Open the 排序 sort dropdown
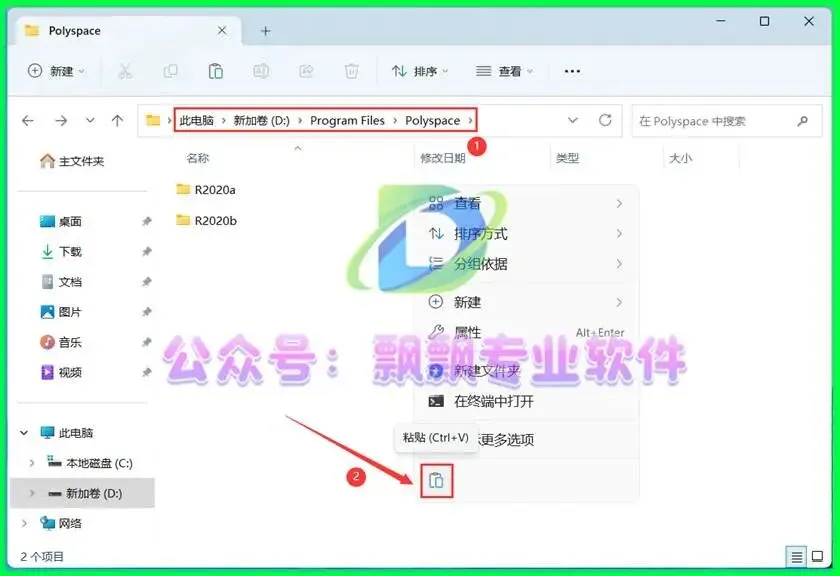Image resolution: width=840 pixels, height=576 pixels. (x=420, y=71)
